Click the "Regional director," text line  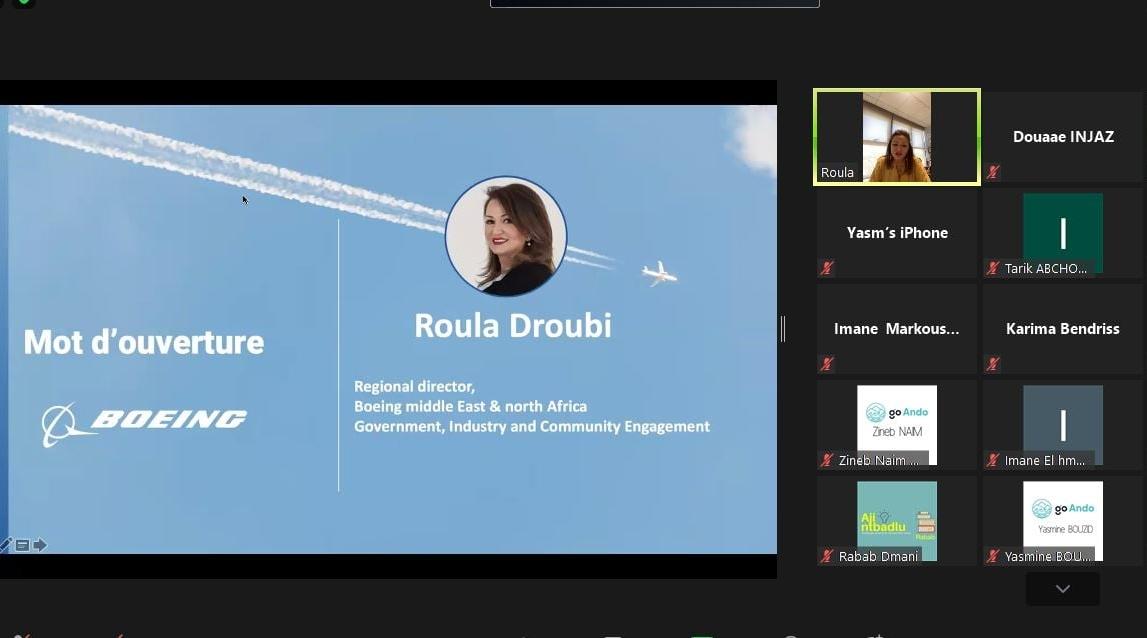click(x=415, y=386)
